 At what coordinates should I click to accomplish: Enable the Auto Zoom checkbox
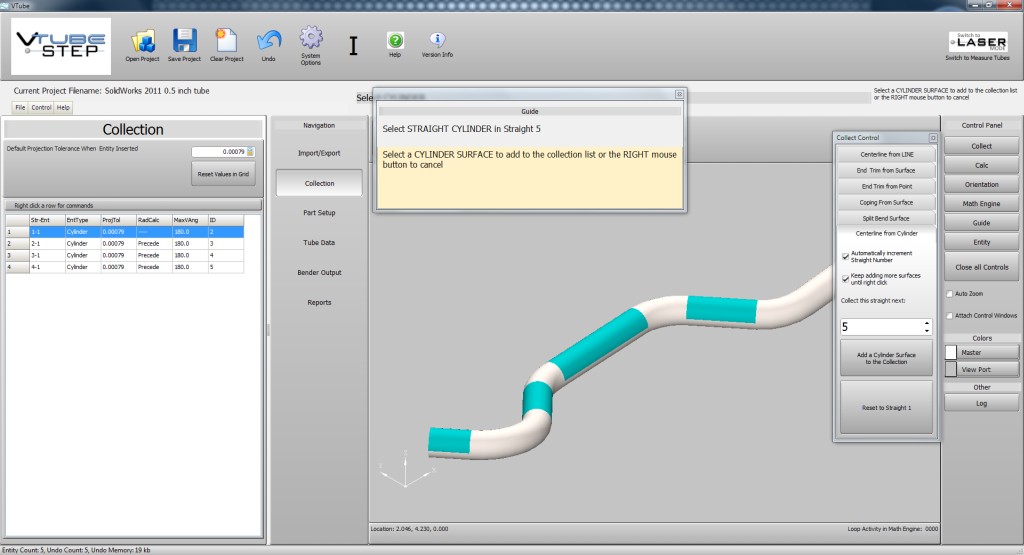950,294
